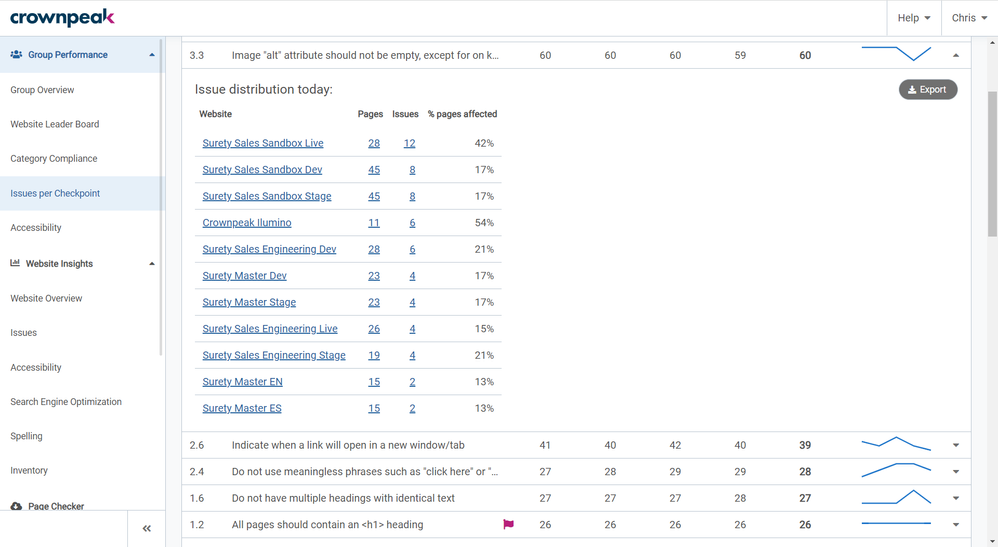The image size is (998, 547).
Task: Click the Website column header
Action: [x=215, y=114]
